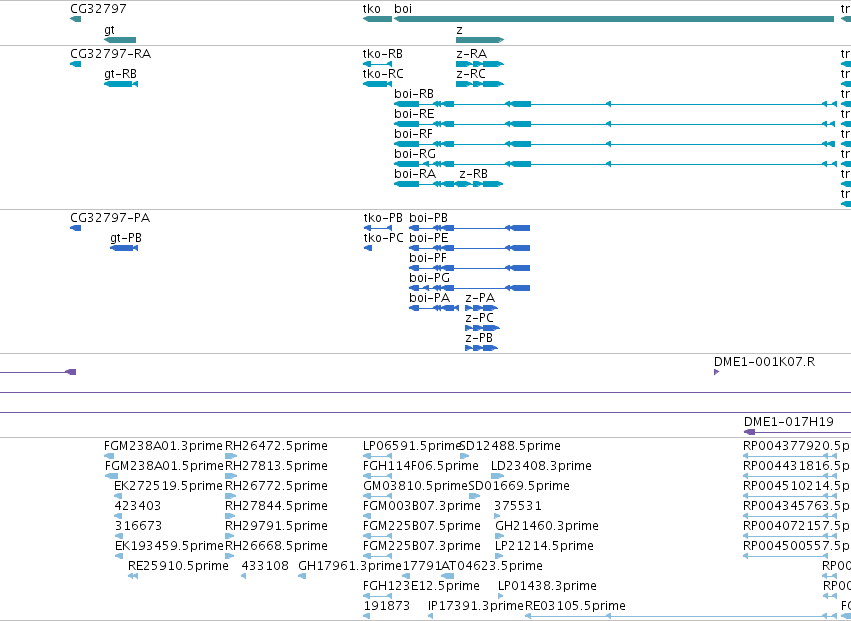This screenshot has height=621, width=851.
Task: Click the IP17391.3prime EST label
Action: 476,606
